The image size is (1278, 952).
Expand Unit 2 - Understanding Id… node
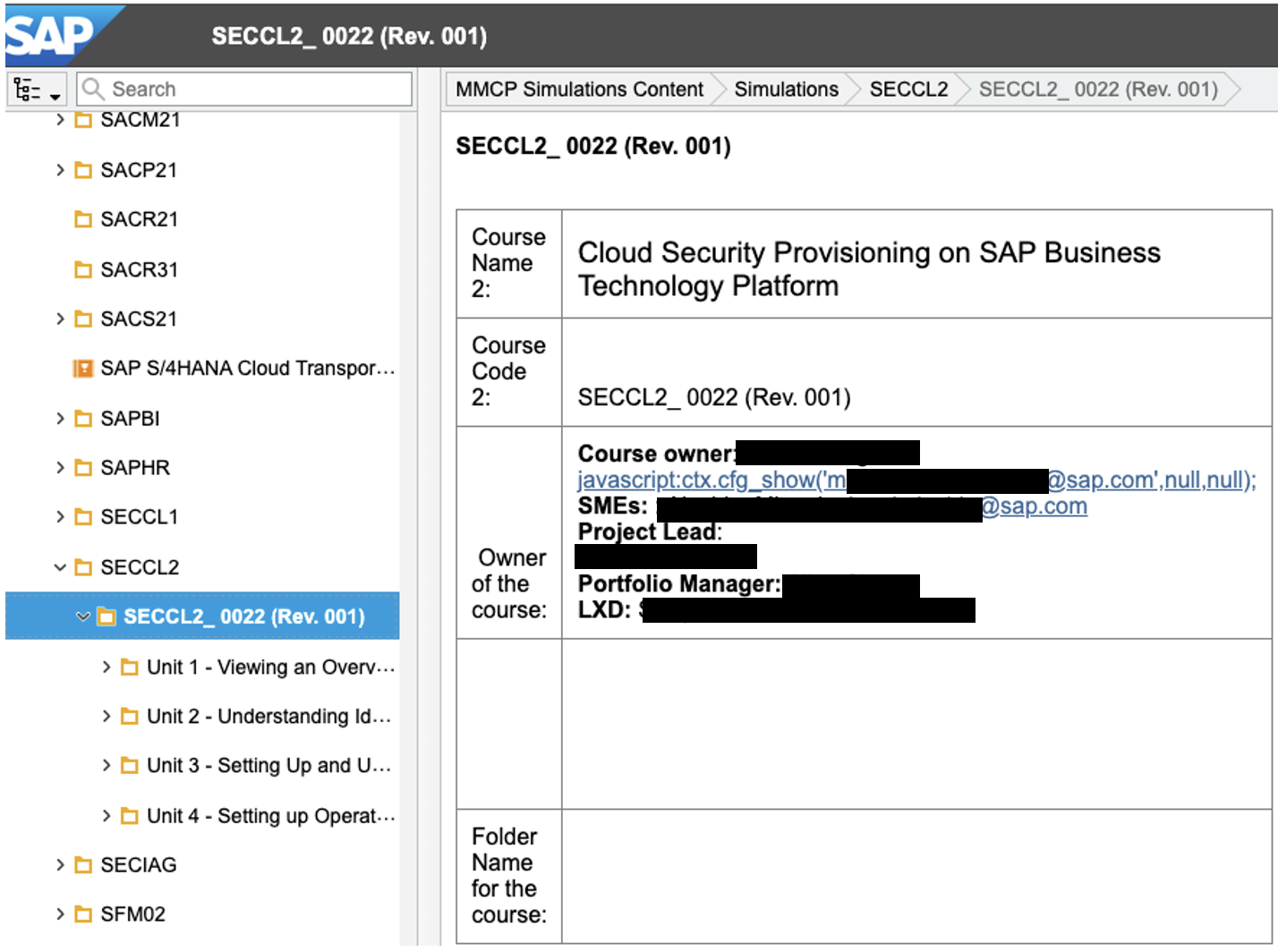tap(106, 716)
